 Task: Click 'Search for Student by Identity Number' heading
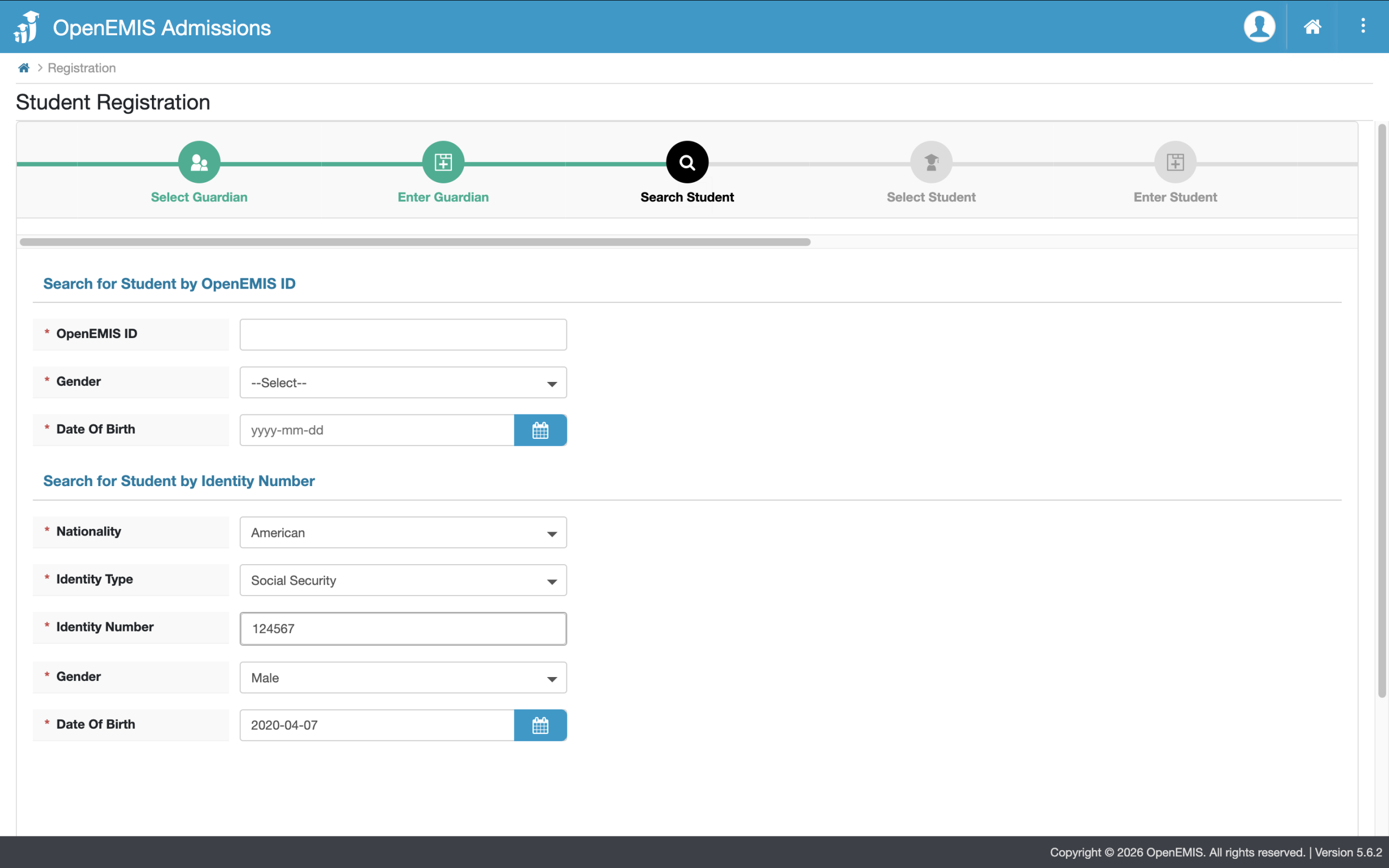[x=179, y=481]
